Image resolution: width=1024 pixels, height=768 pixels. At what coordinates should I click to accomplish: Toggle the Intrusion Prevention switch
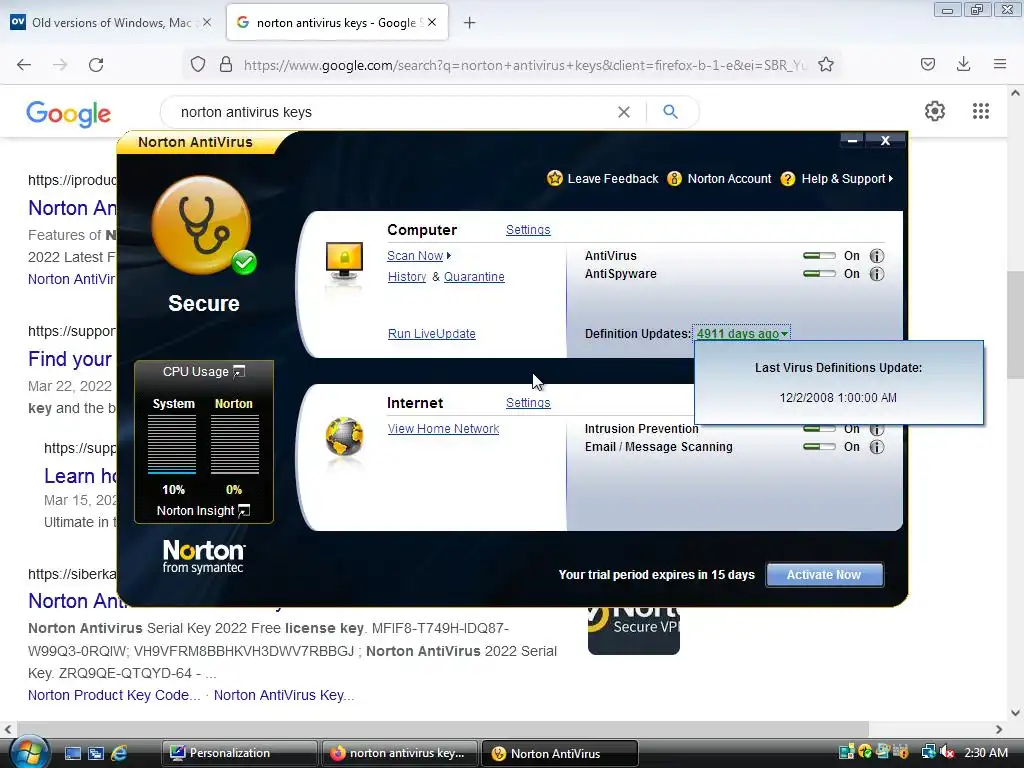coord(819,429)
